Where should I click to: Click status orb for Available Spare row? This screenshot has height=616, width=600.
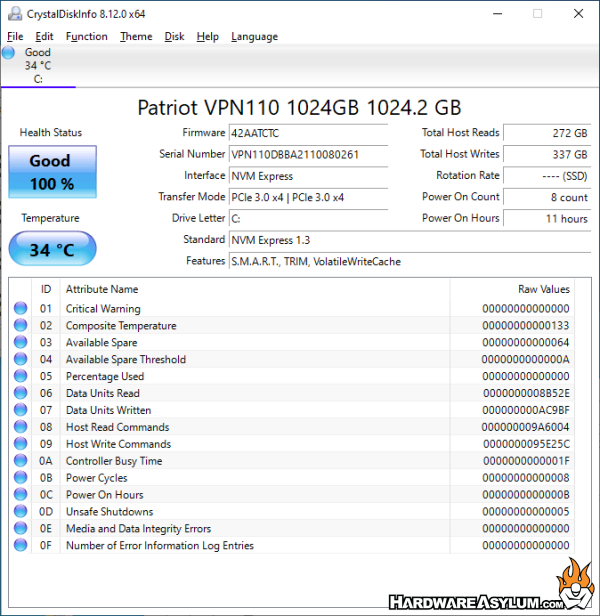20,342
